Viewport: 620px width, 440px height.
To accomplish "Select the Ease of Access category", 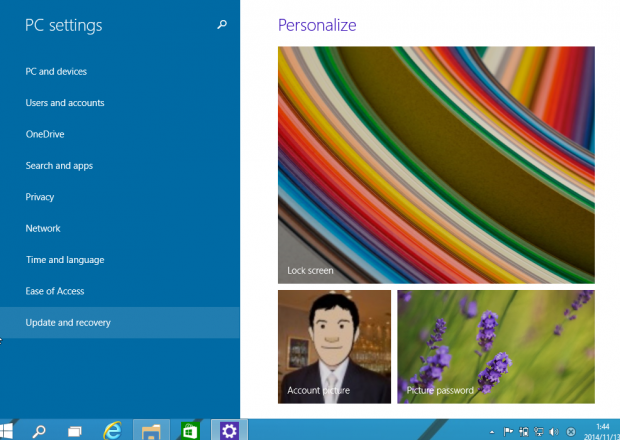I will click(55, 291).
